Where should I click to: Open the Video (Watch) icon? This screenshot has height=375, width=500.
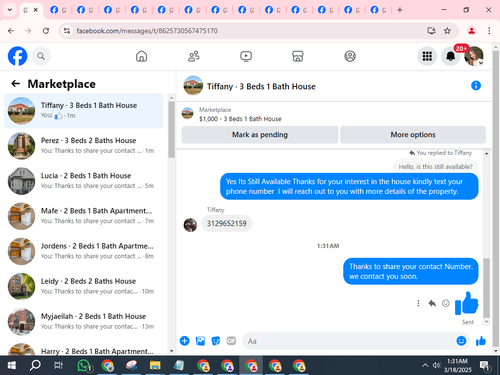(x=246, y=56)
